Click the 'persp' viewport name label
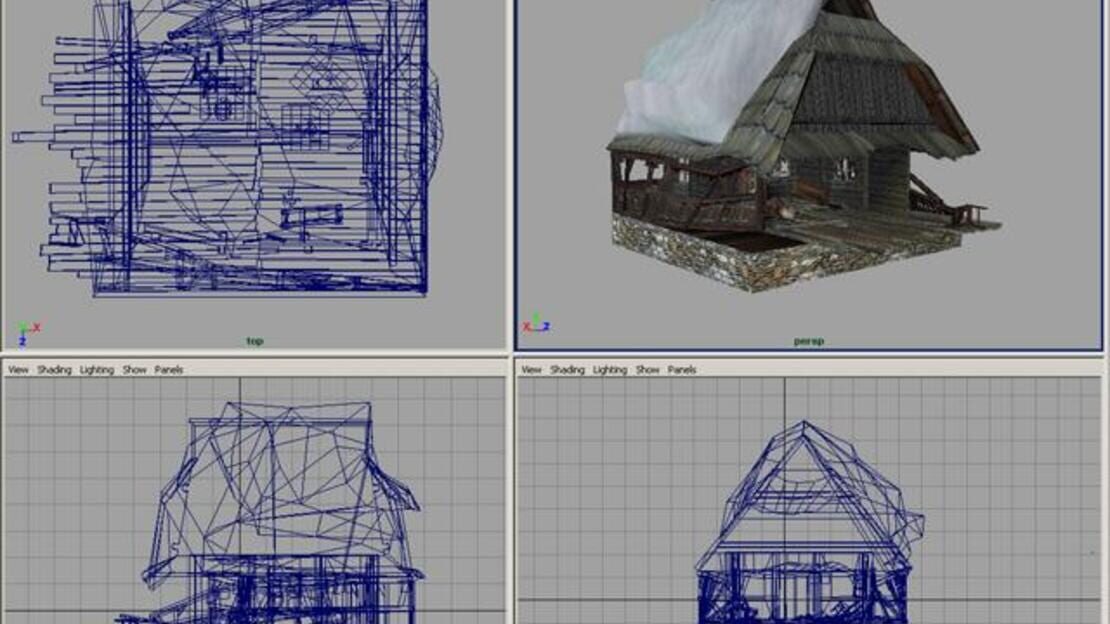The image size is (1110, 624). pyautogui.click(x=808, y=341)
